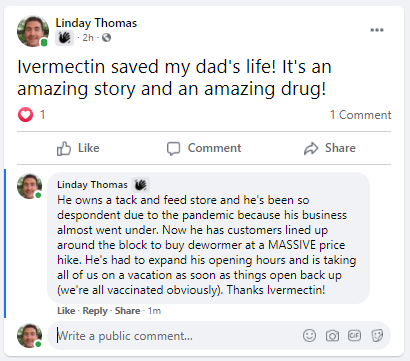Click the Comment speech bubble icon
This screenshot has height=361, width=410.
click(173, 149)
